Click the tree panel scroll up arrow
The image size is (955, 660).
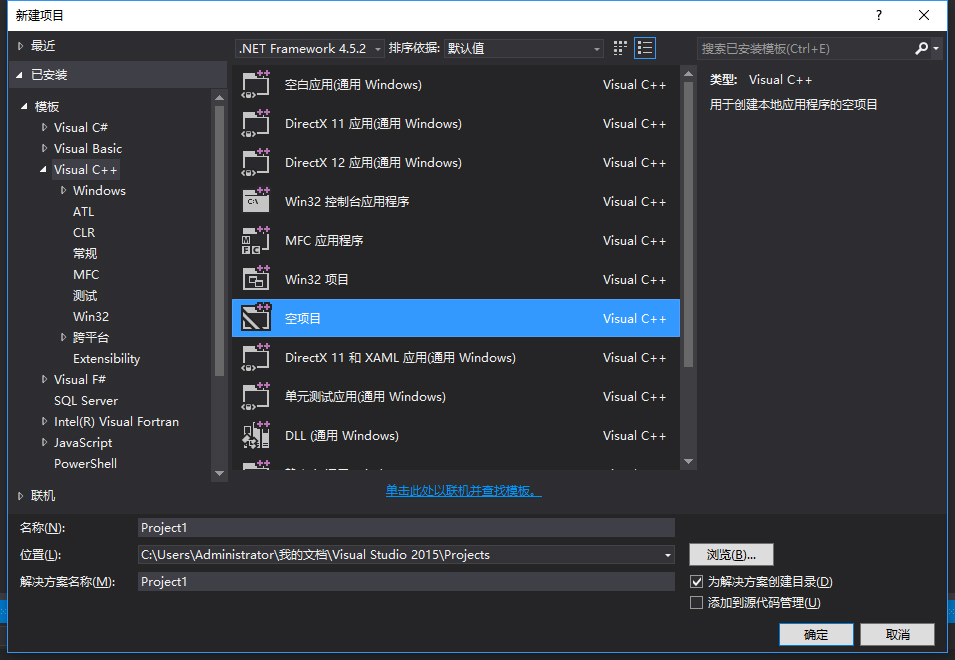219,97
